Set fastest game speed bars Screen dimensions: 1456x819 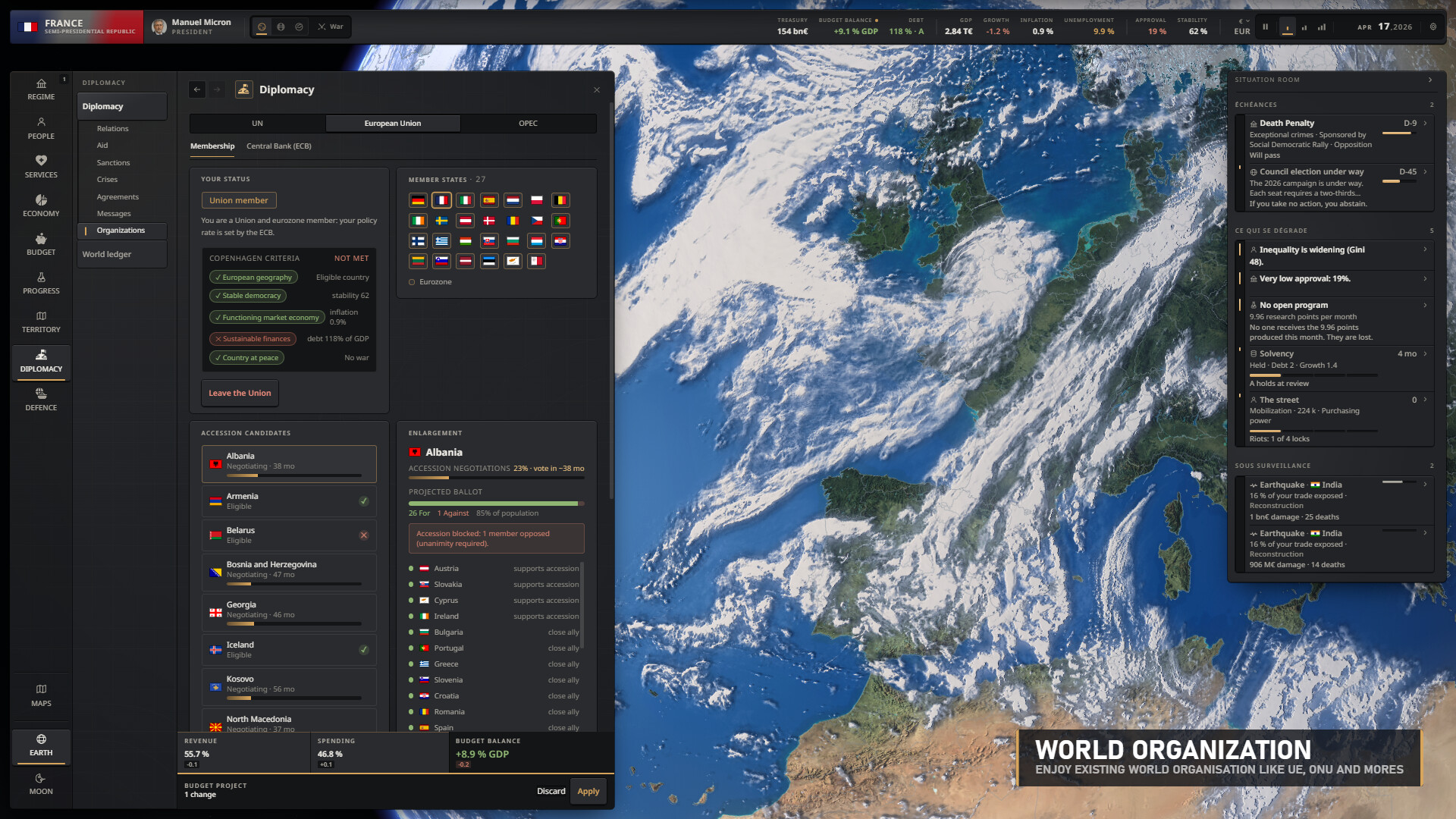point(1322,27)
